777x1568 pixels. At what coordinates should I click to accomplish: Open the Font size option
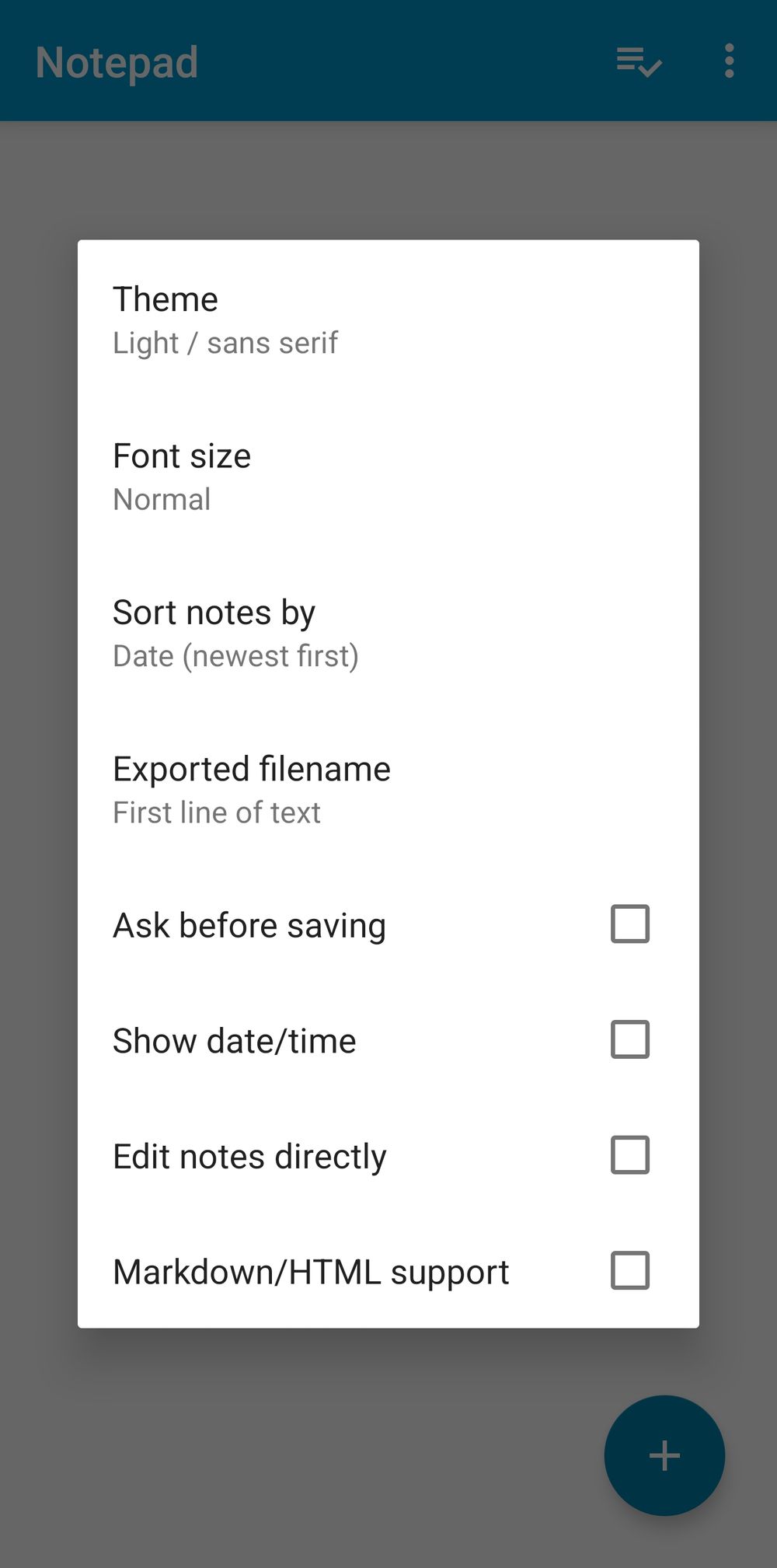(x=182, y=456)
